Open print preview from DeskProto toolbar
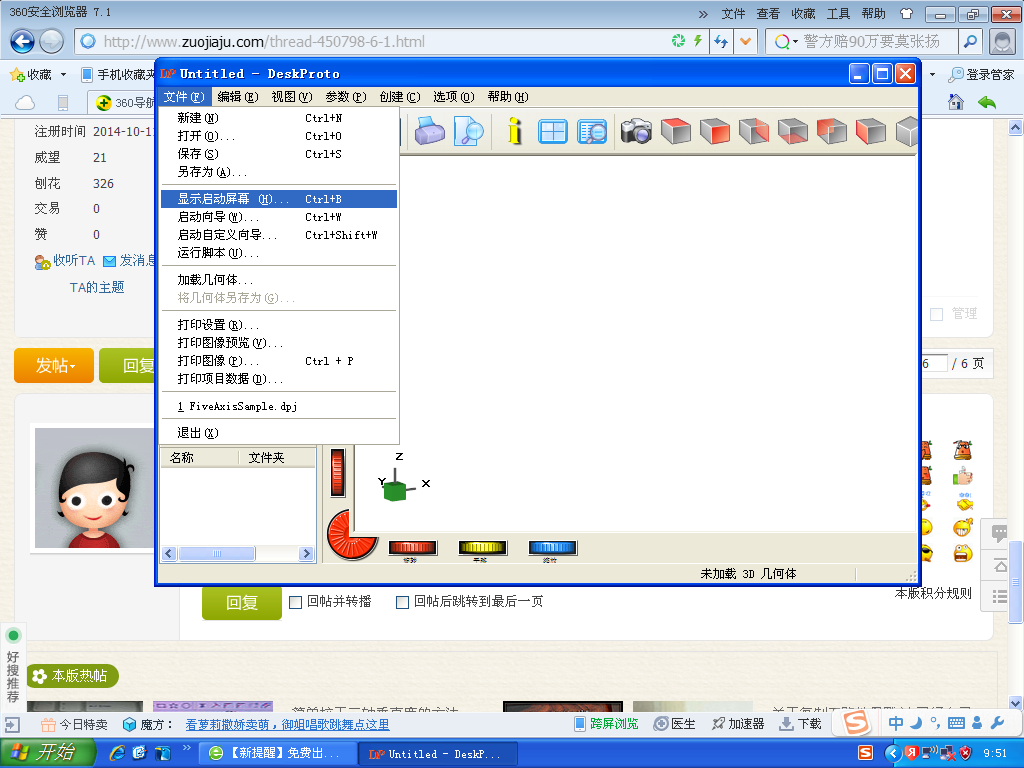The width and height of the screenshot is (1024, 768). pos(468,131)
